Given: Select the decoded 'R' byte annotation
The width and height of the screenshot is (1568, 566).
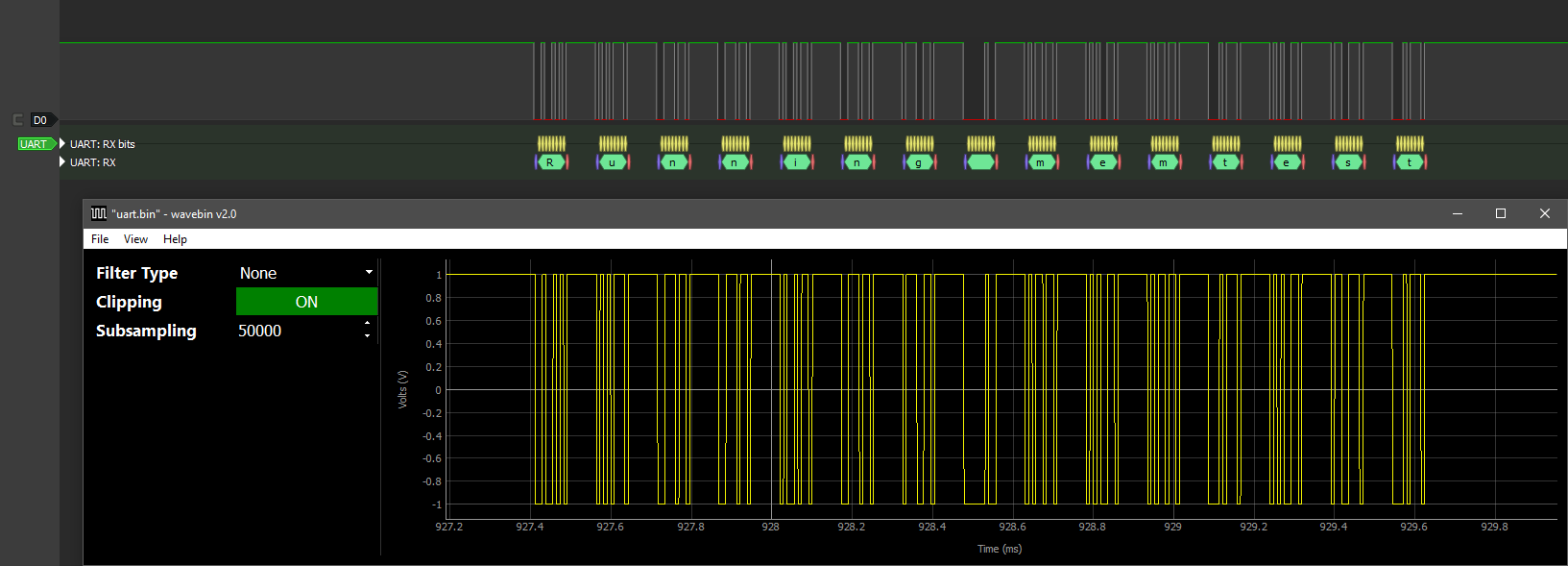Looking at the screenshot, I should (550, 162).
